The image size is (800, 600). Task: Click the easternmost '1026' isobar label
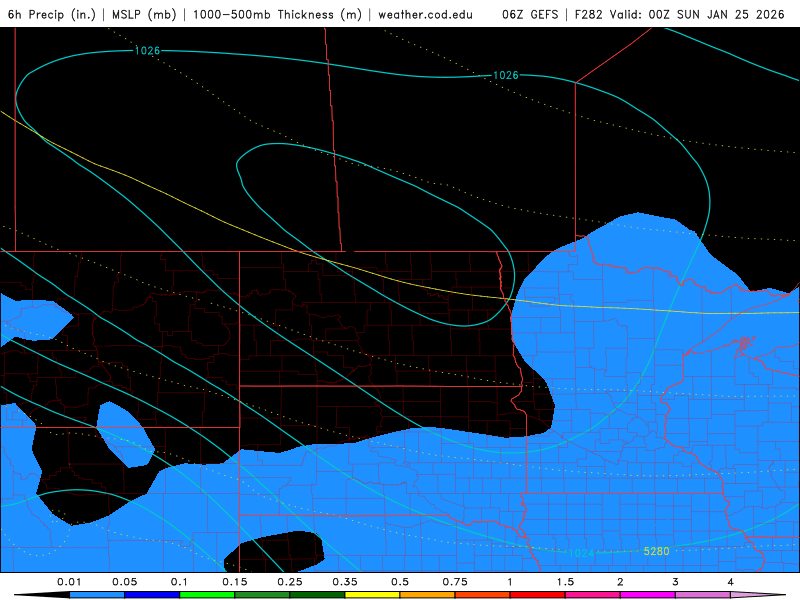point(506,76)
